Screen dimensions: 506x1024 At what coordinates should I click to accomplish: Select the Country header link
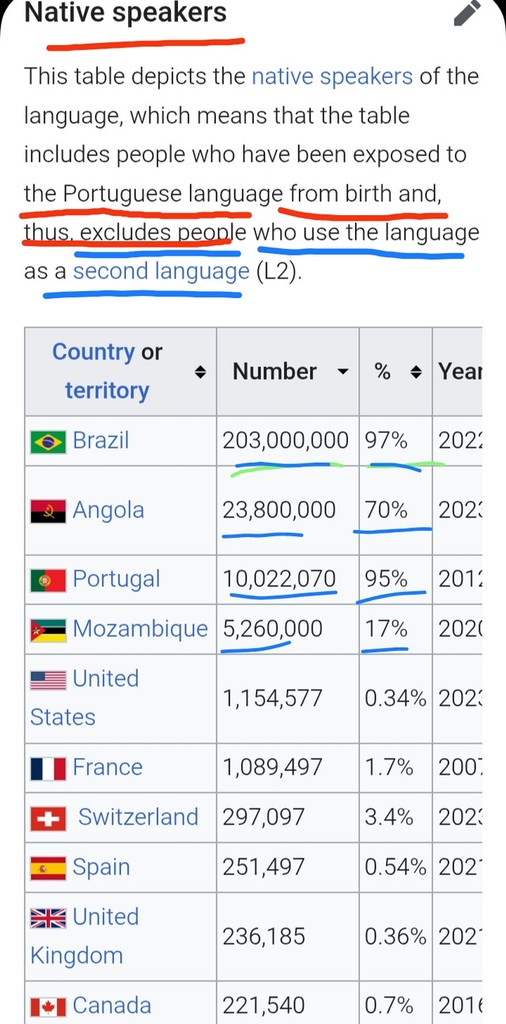click(x=93, y=352)
